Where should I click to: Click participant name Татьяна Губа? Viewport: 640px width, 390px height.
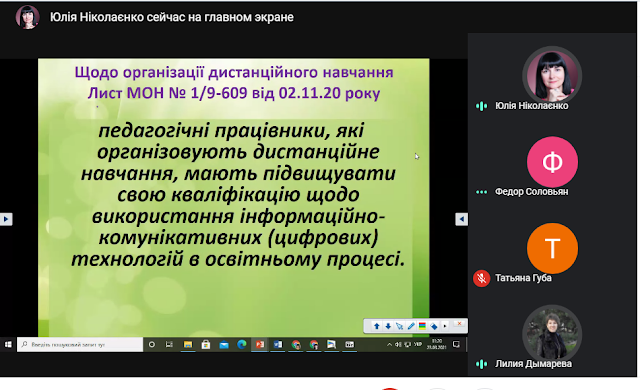523,278
